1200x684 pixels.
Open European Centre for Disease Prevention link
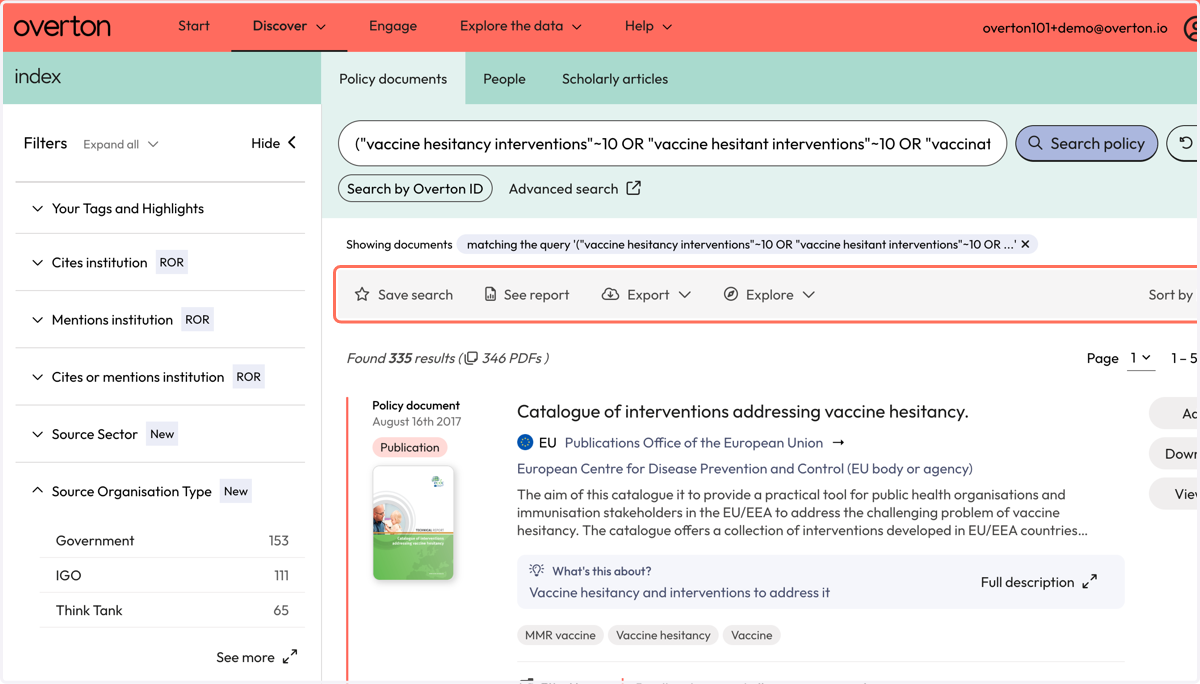point(745,468)
